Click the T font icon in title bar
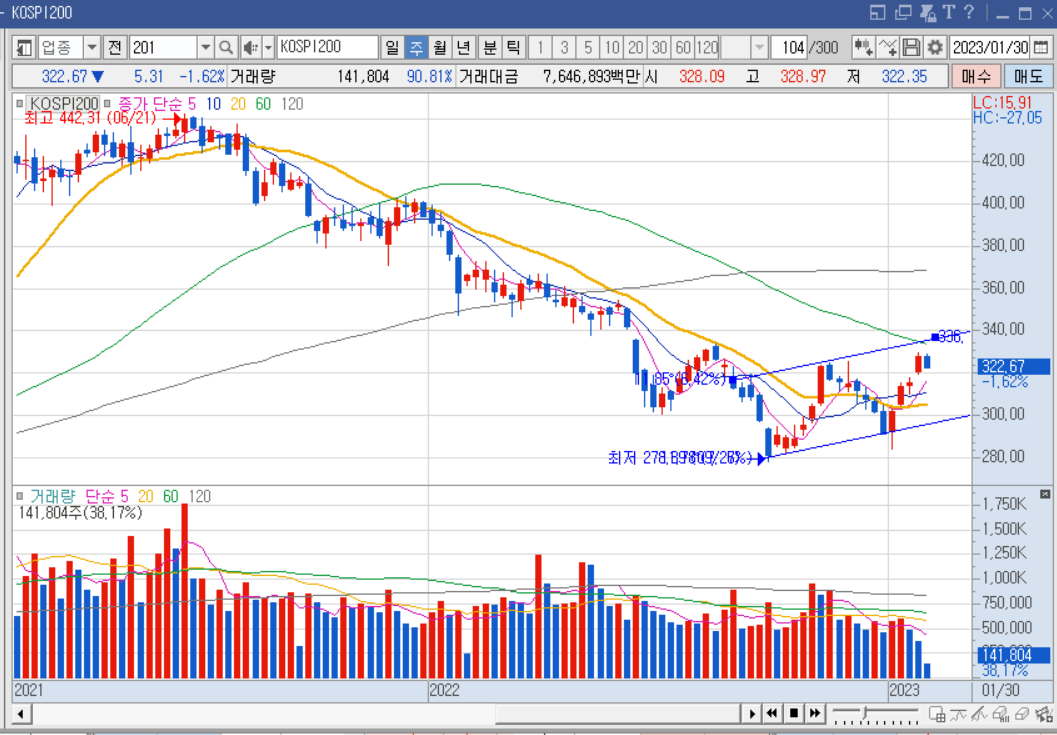This screenshot has height=735, width=1057. (x=948, y=12)
